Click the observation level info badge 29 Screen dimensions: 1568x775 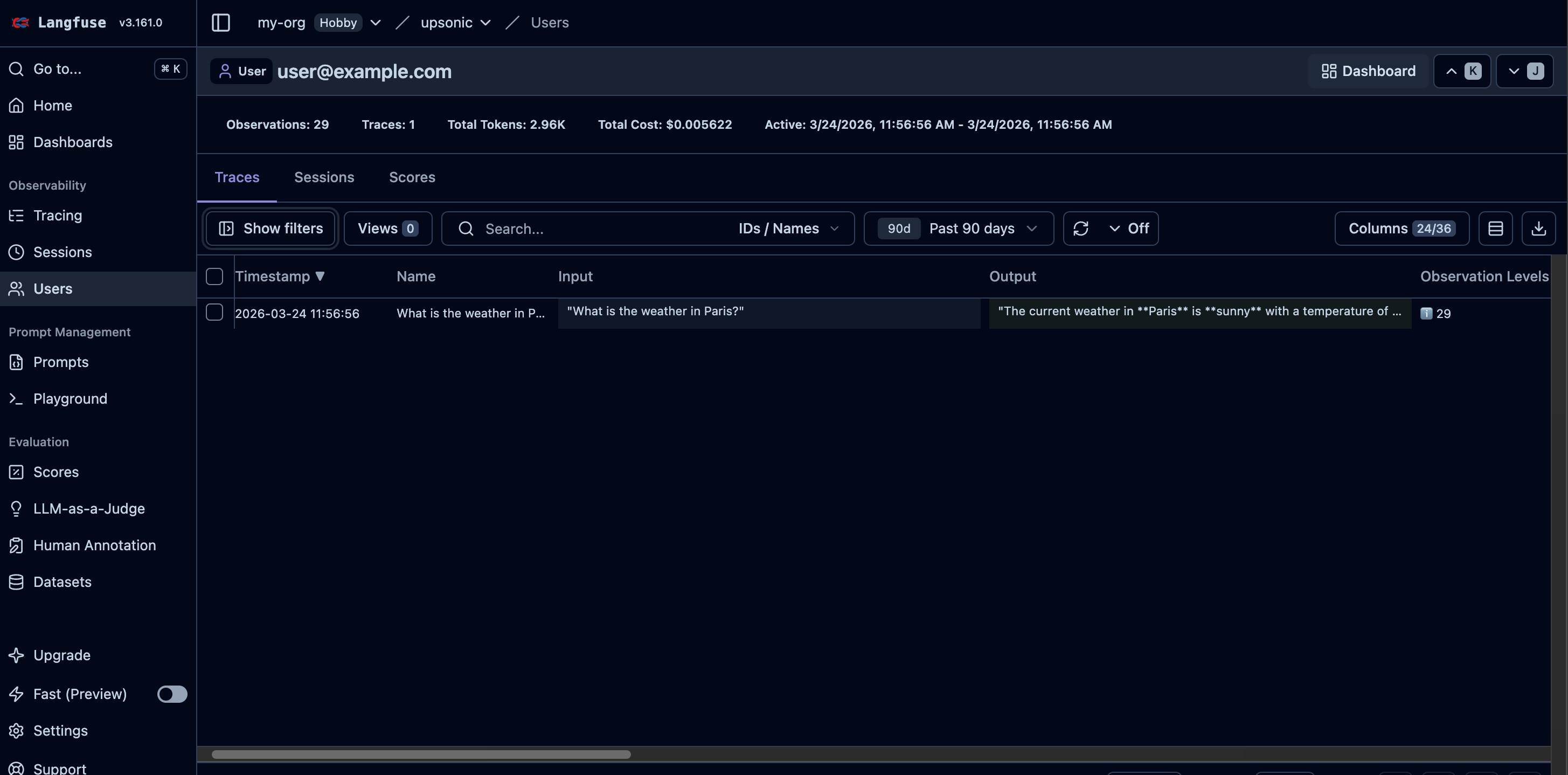click(x=1435, y=314)
